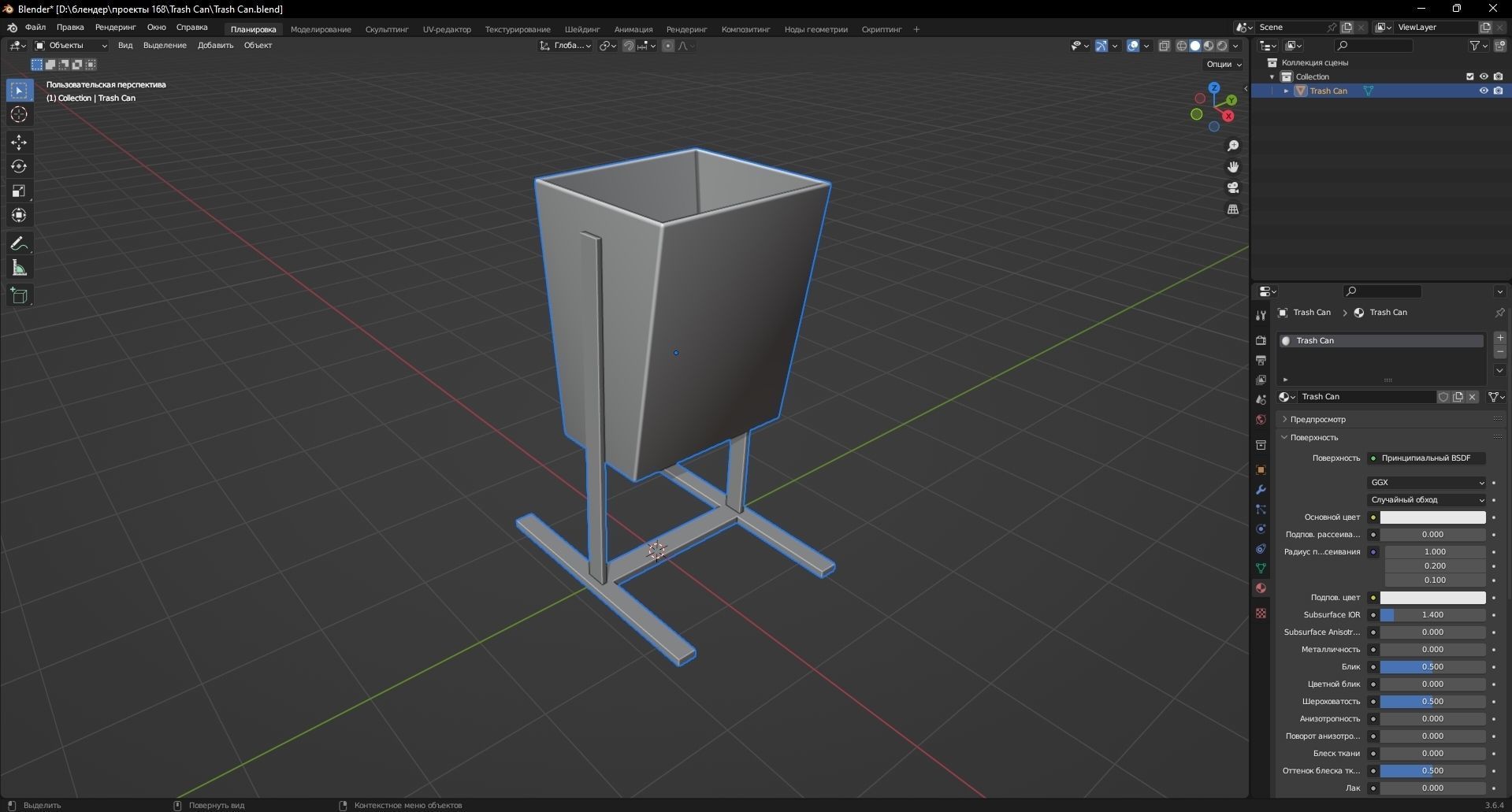Image resolution: width=1512 pixels, height=812 pixels.
Task: Toggle camera view icon in viewport
Action: coord(1233,188)
